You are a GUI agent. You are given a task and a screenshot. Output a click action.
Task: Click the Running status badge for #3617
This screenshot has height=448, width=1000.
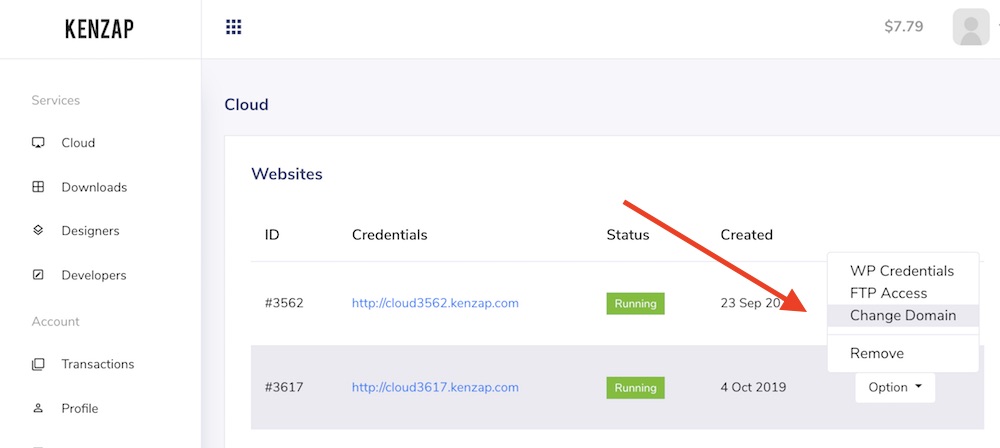(x=635, y=387)
